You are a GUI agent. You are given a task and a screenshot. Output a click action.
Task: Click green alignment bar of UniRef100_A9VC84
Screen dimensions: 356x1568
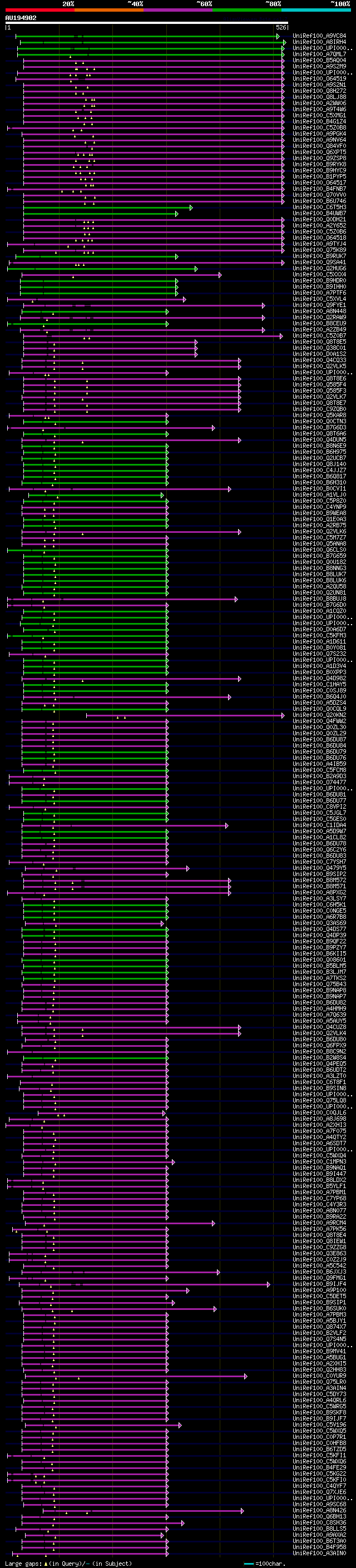[x=147, y=37]
